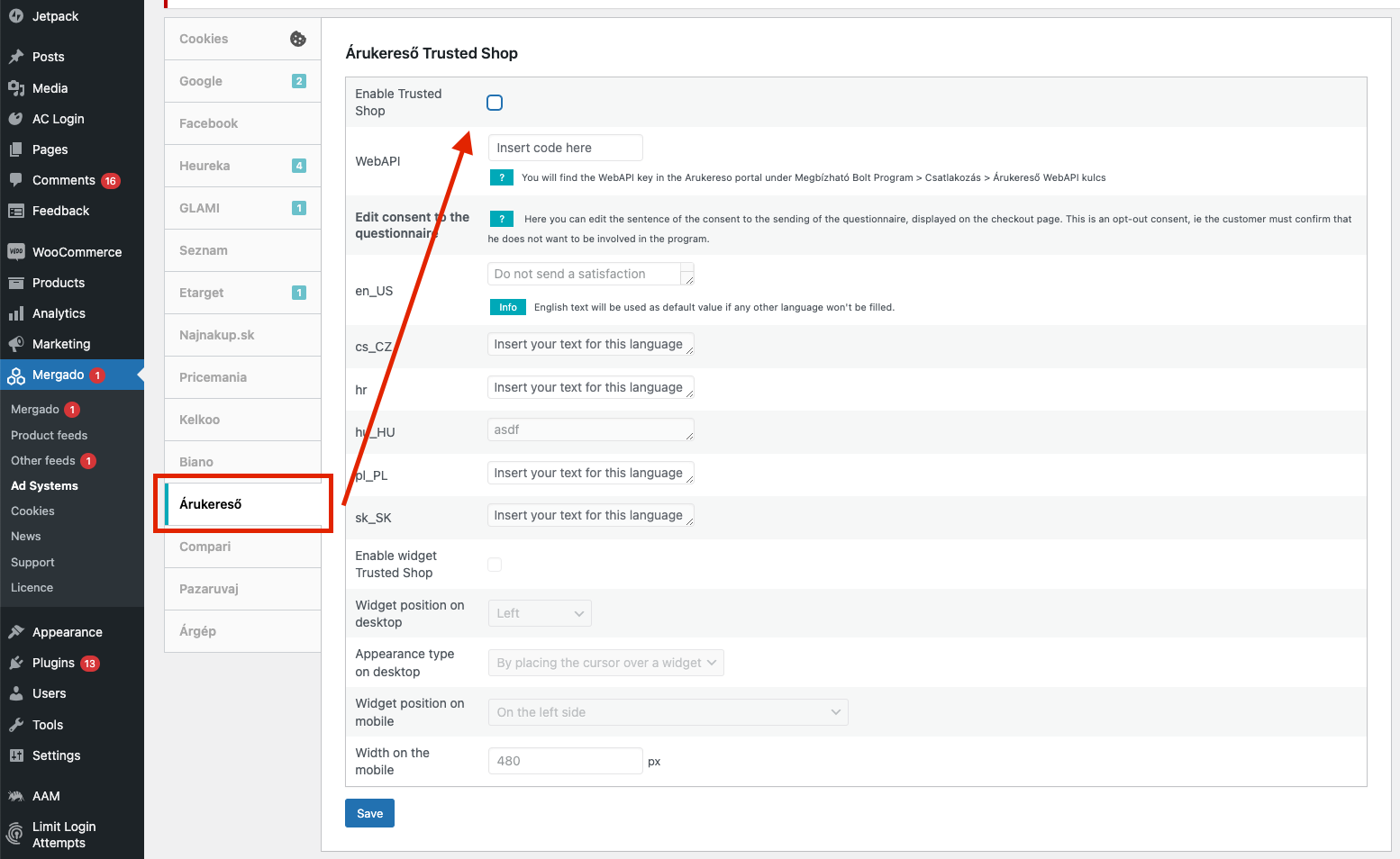
Task: Click the Analytics bar chart icon
Action: 16,313
